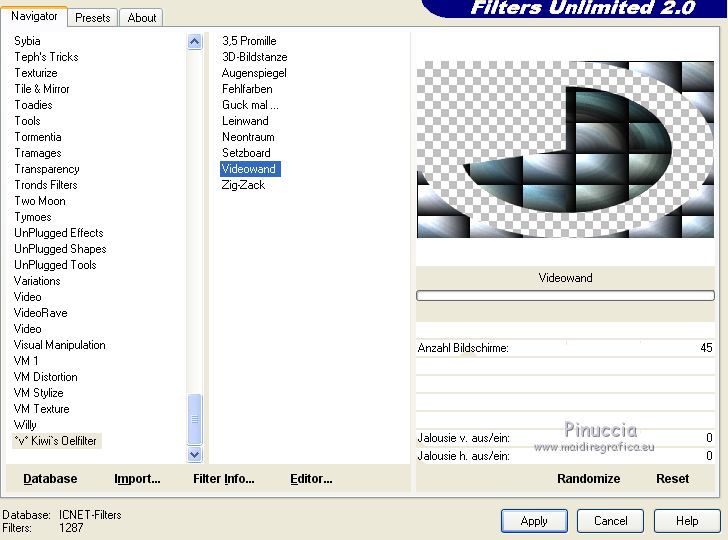Click the Jalousie h. aus/ein slider
728x540 pixels.
565,456
